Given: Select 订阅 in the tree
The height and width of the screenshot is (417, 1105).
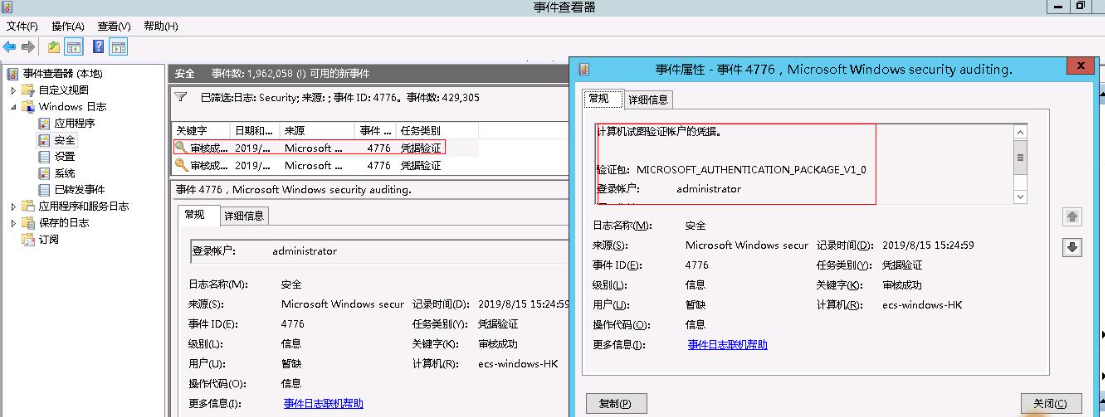Looking at the screenshot, I should [49, 239].
